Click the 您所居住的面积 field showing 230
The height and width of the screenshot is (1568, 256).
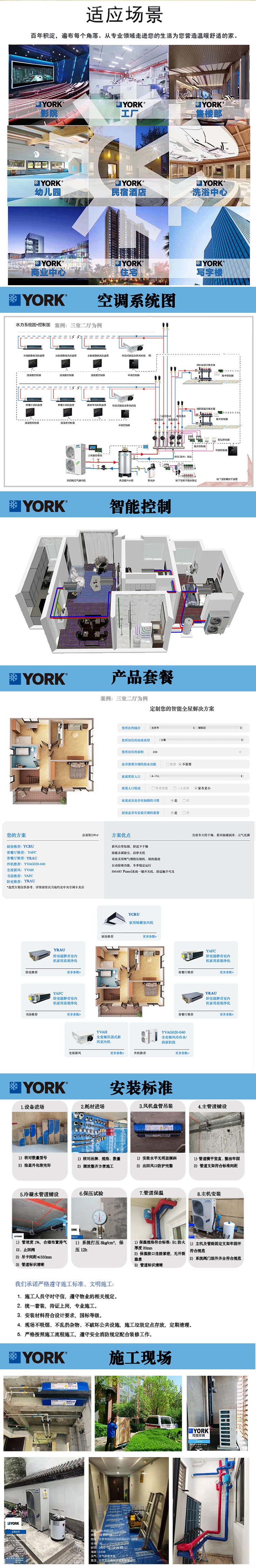(196, 752)
